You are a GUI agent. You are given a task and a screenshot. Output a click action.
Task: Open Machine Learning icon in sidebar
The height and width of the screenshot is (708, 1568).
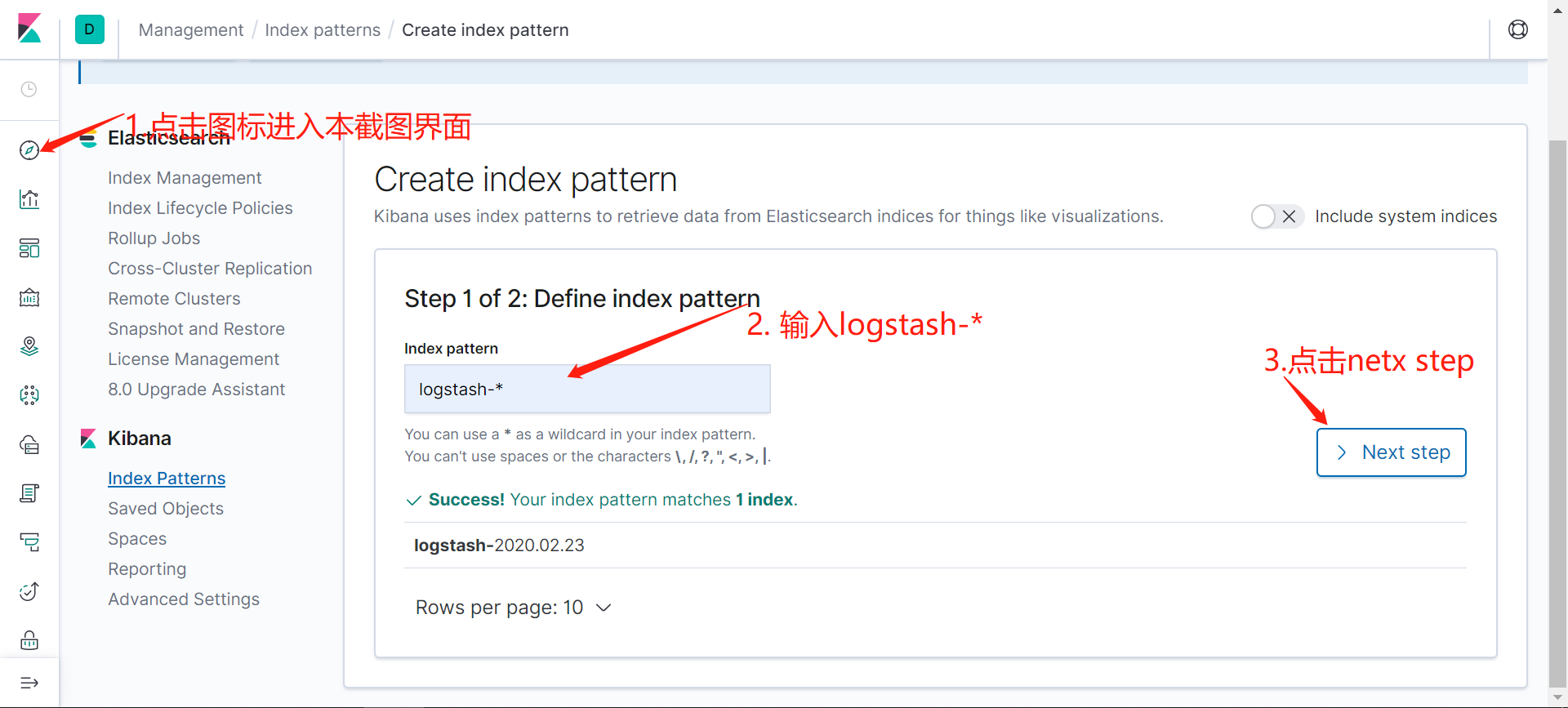pos(29,395)
